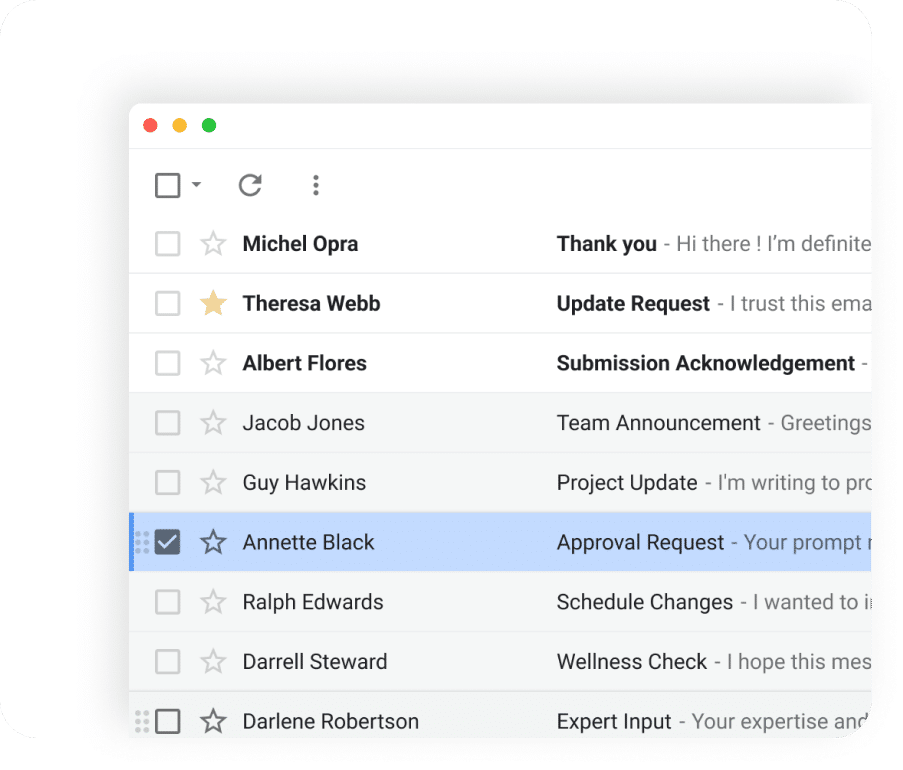903x770 pixels.
Task: Click the select-all checkbox in the toolbar
Action: click(167, 185)
